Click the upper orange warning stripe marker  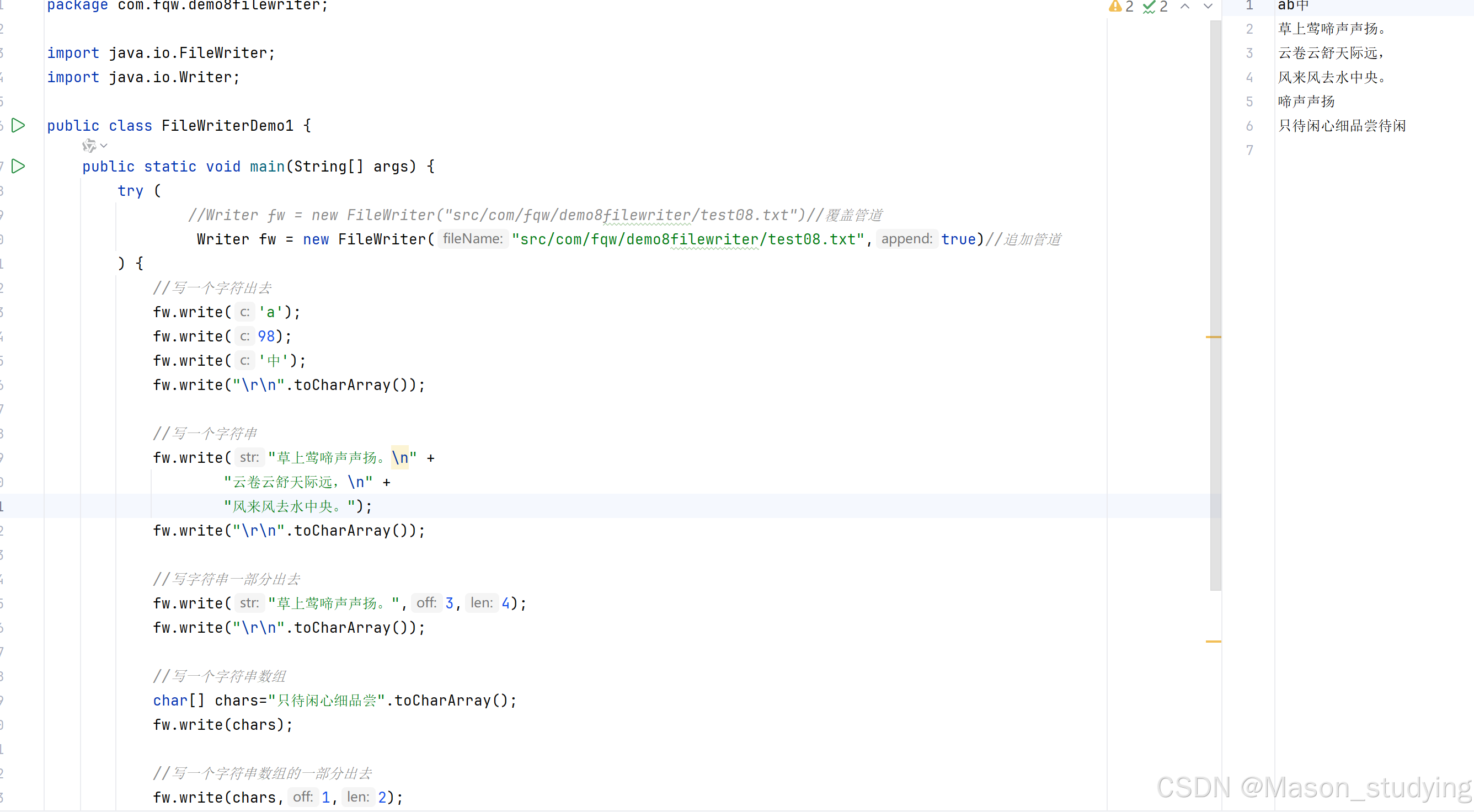pos(1213,337)
